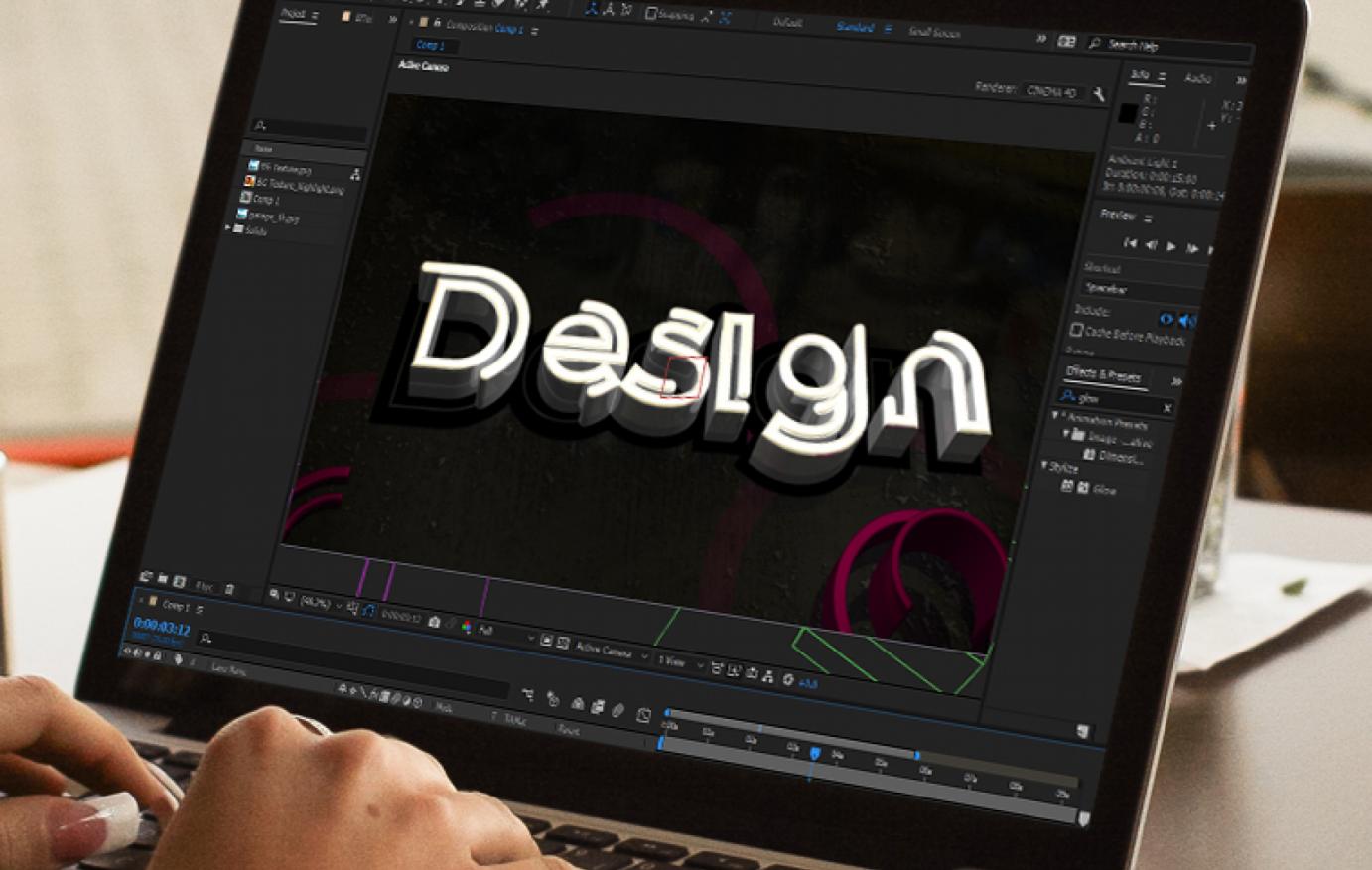
Task: Toggle the Snapping checkbox in toolbar
Action: (x=651, y=14)
